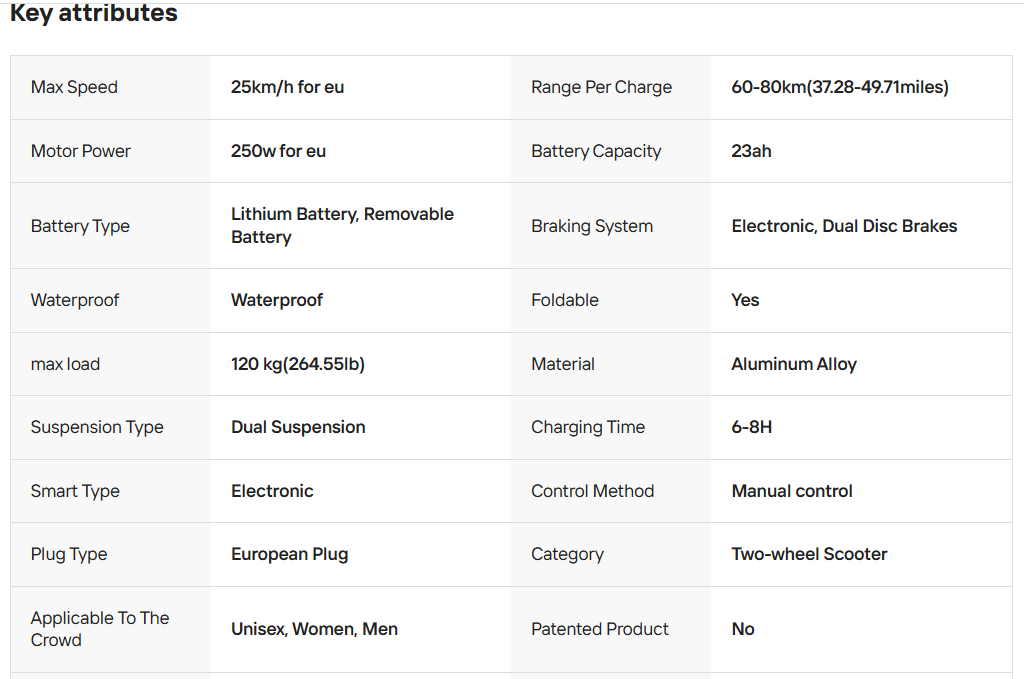Select the Braking System label
Image resolution: width=1024 pixels, height=679 pixels.
pos(592,226)
